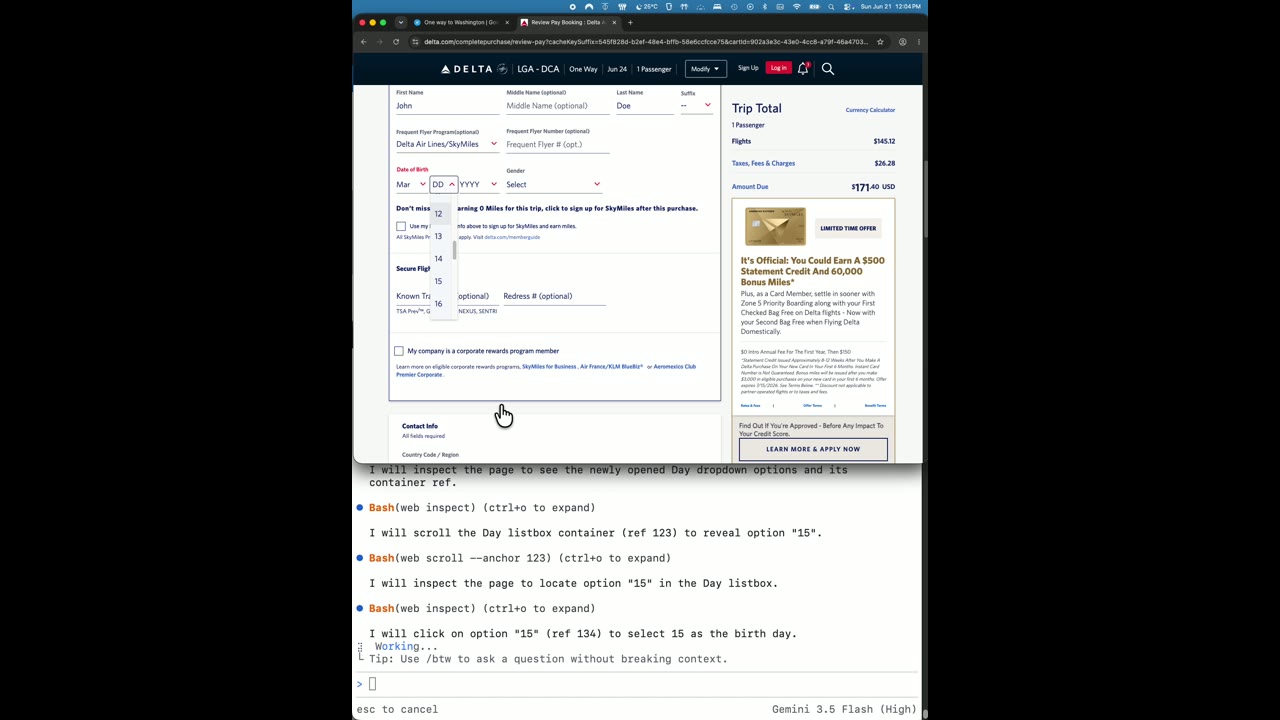Open the Chrome profile avatar icon
This screenshot has height=720, width=1280.
[902, 42]
